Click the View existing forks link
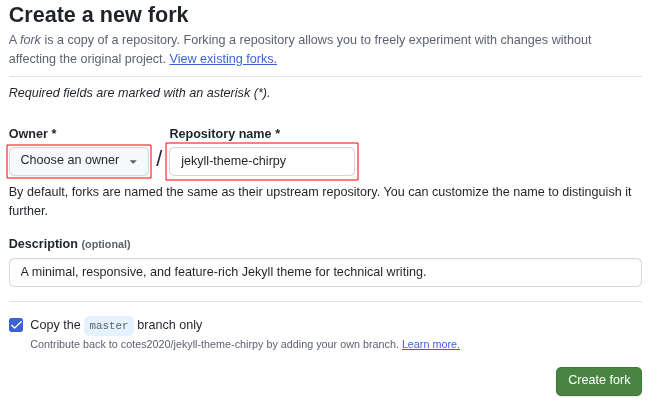The image size is (648, 403). 223,59
